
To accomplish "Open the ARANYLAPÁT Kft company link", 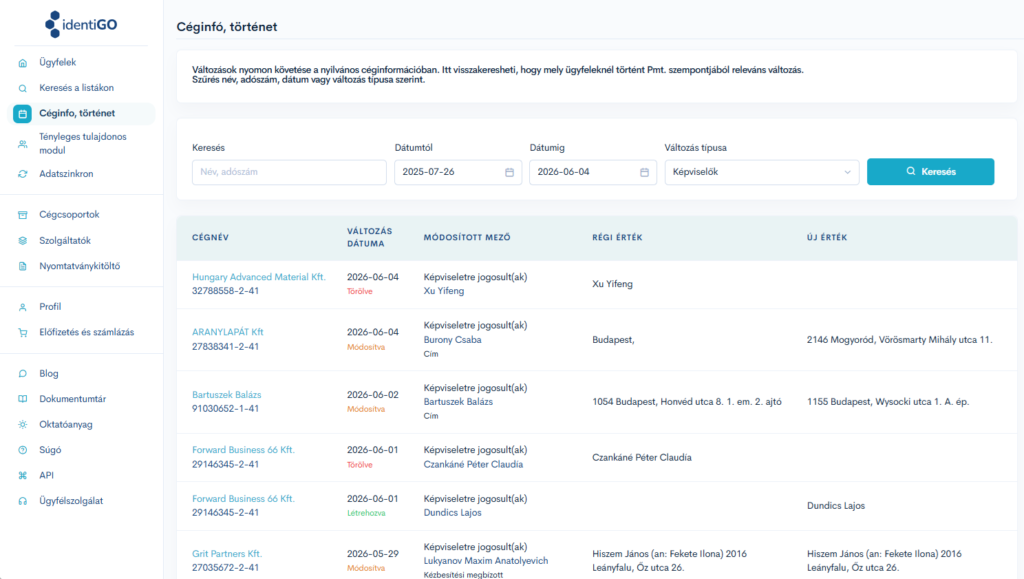I will click(x=228, y=332).
